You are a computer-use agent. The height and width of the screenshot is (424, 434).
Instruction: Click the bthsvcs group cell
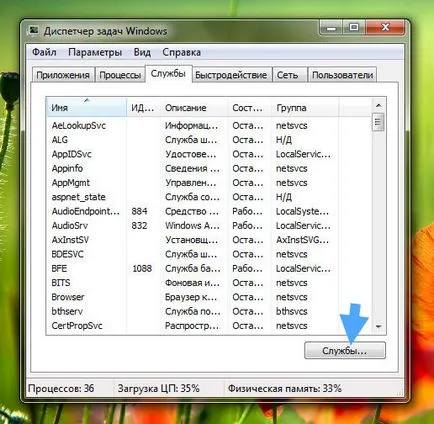point(292,312)
